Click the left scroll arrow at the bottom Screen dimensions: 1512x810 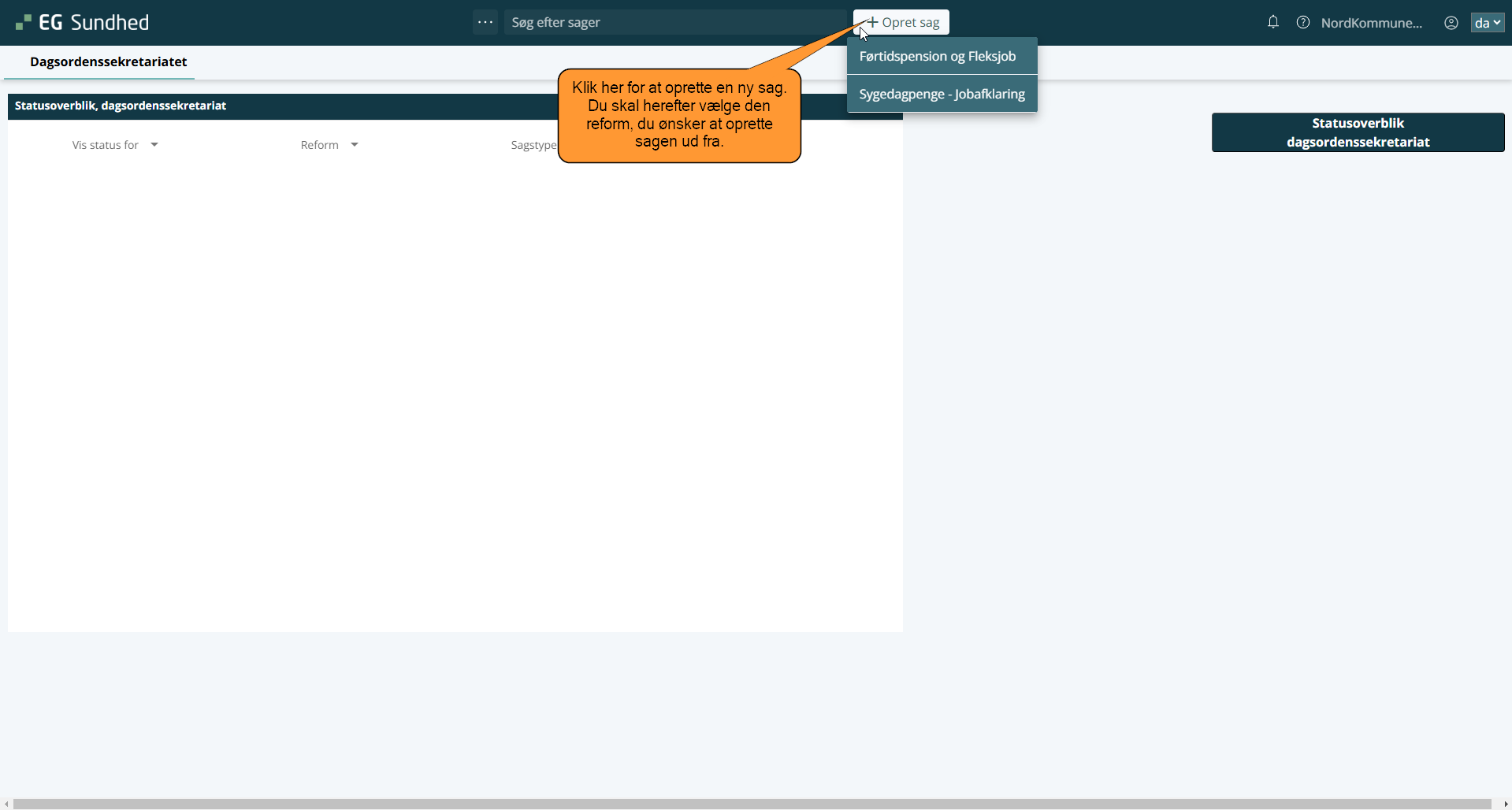(6, 804)
